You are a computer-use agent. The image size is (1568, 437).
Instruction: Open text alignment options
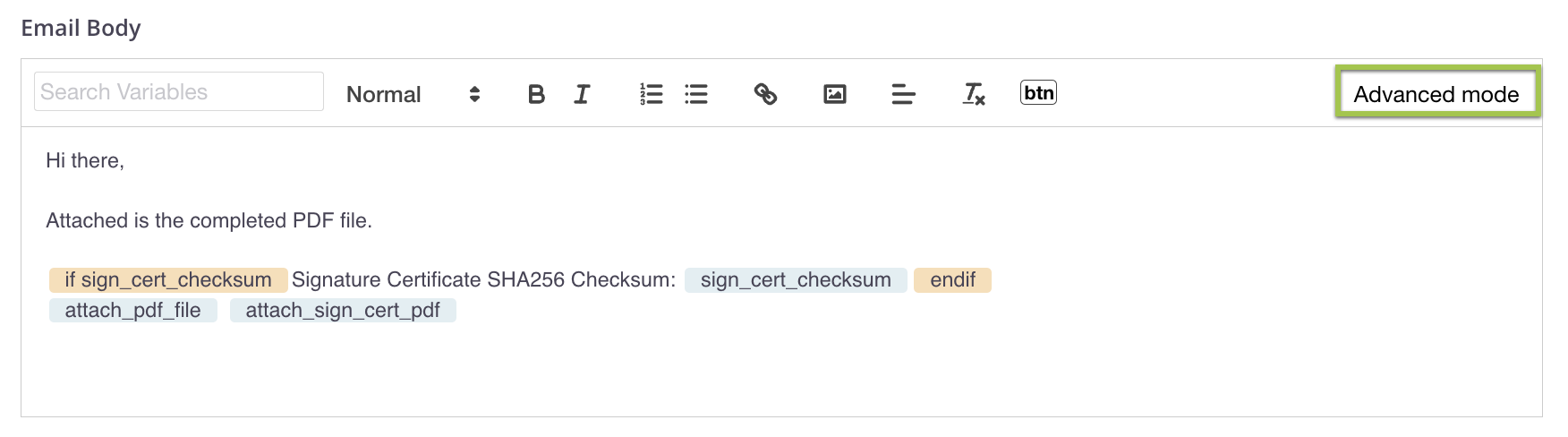[x=903, y=94]
